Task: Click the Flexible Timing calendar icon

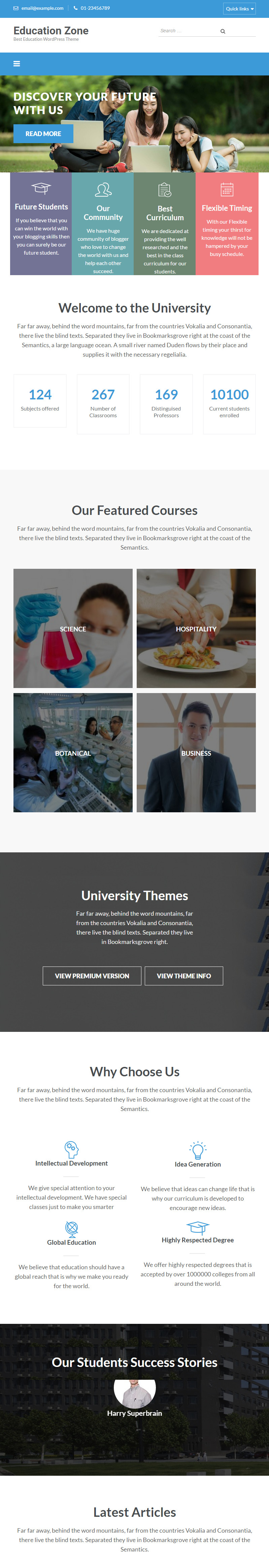Action: [x=227, y=189]
